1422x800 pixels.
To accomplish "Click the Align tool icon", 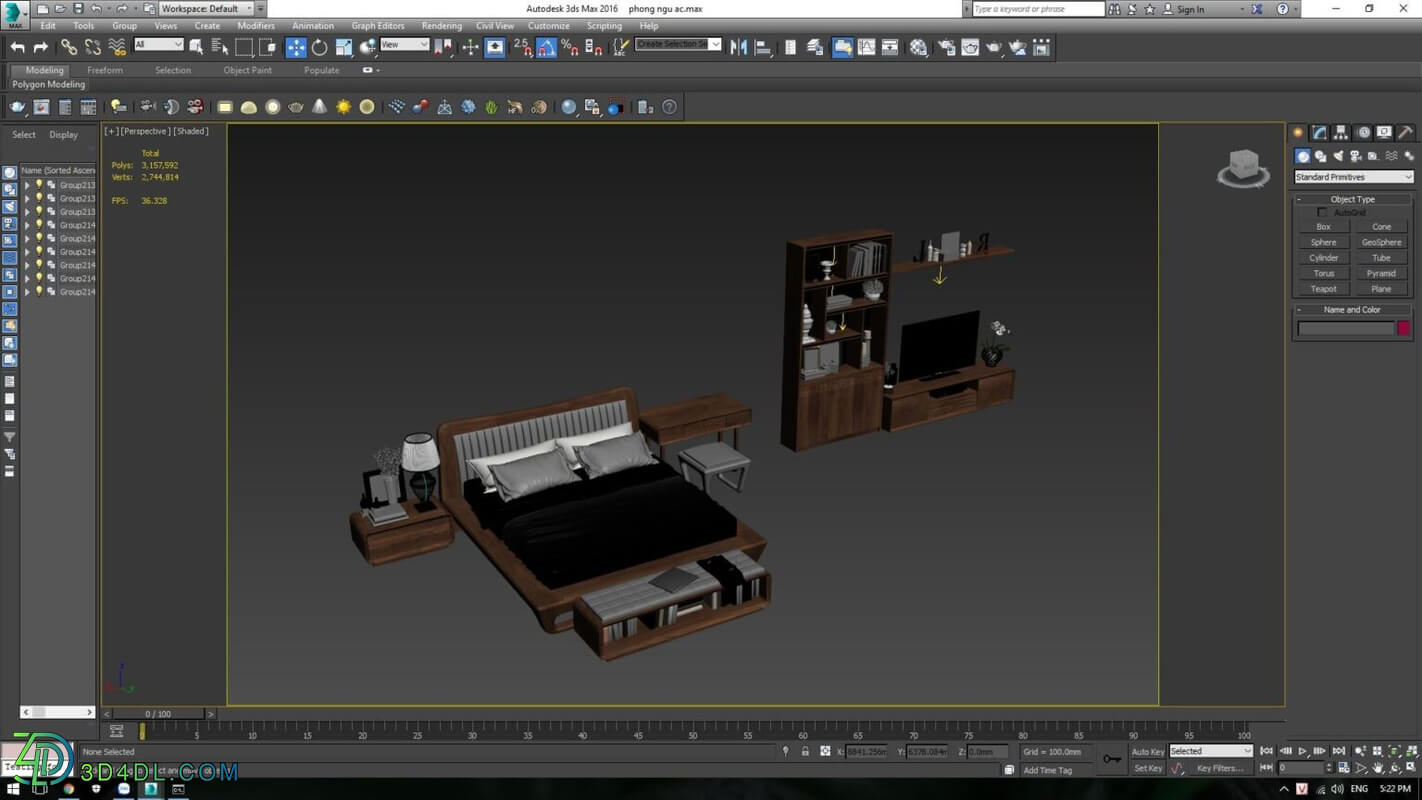I will point(763,47).
